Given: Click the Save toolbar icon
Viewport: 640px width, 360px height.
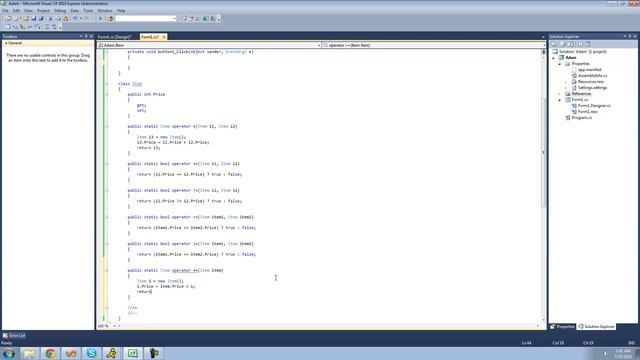Looking at the screenshot, I should tap(34, 18).
